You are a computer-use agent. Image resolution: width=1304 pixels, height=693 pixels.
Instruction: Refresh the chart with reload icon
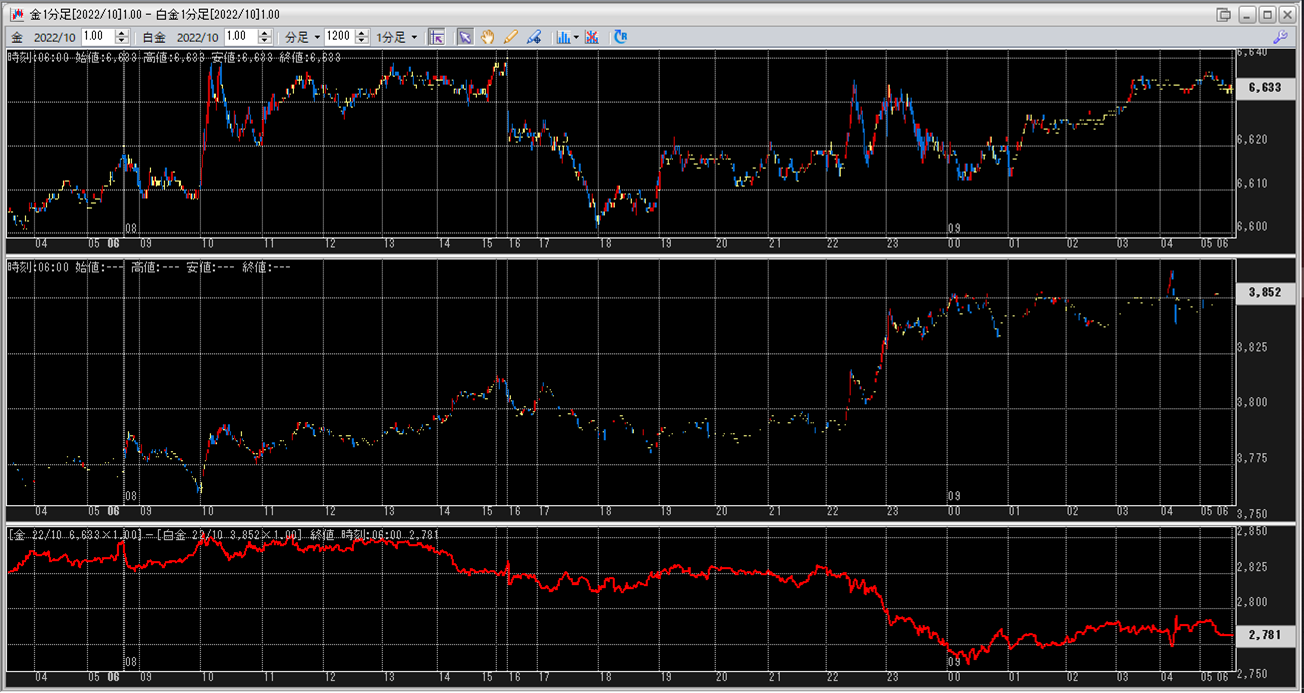(621, 37)
